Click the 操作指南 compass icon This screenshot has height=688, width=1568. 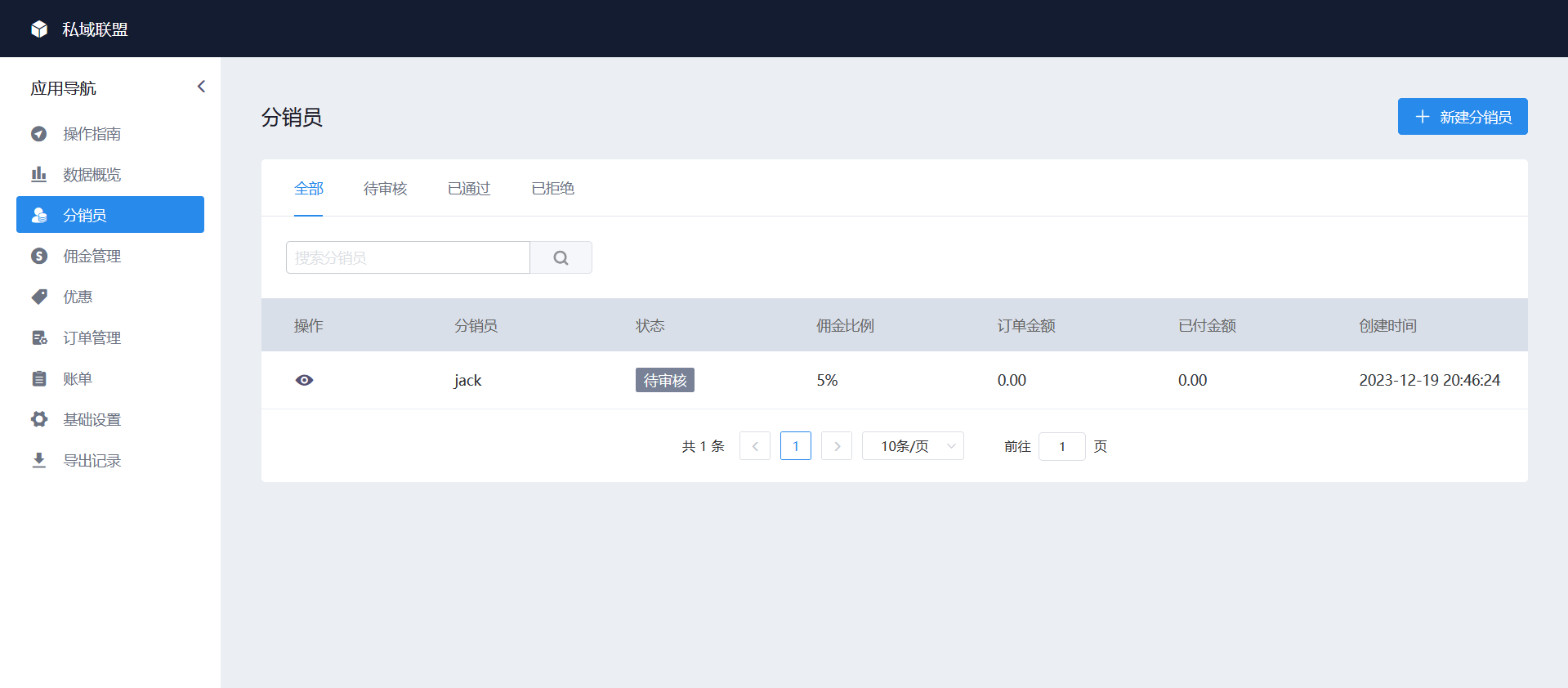(38, 133)
